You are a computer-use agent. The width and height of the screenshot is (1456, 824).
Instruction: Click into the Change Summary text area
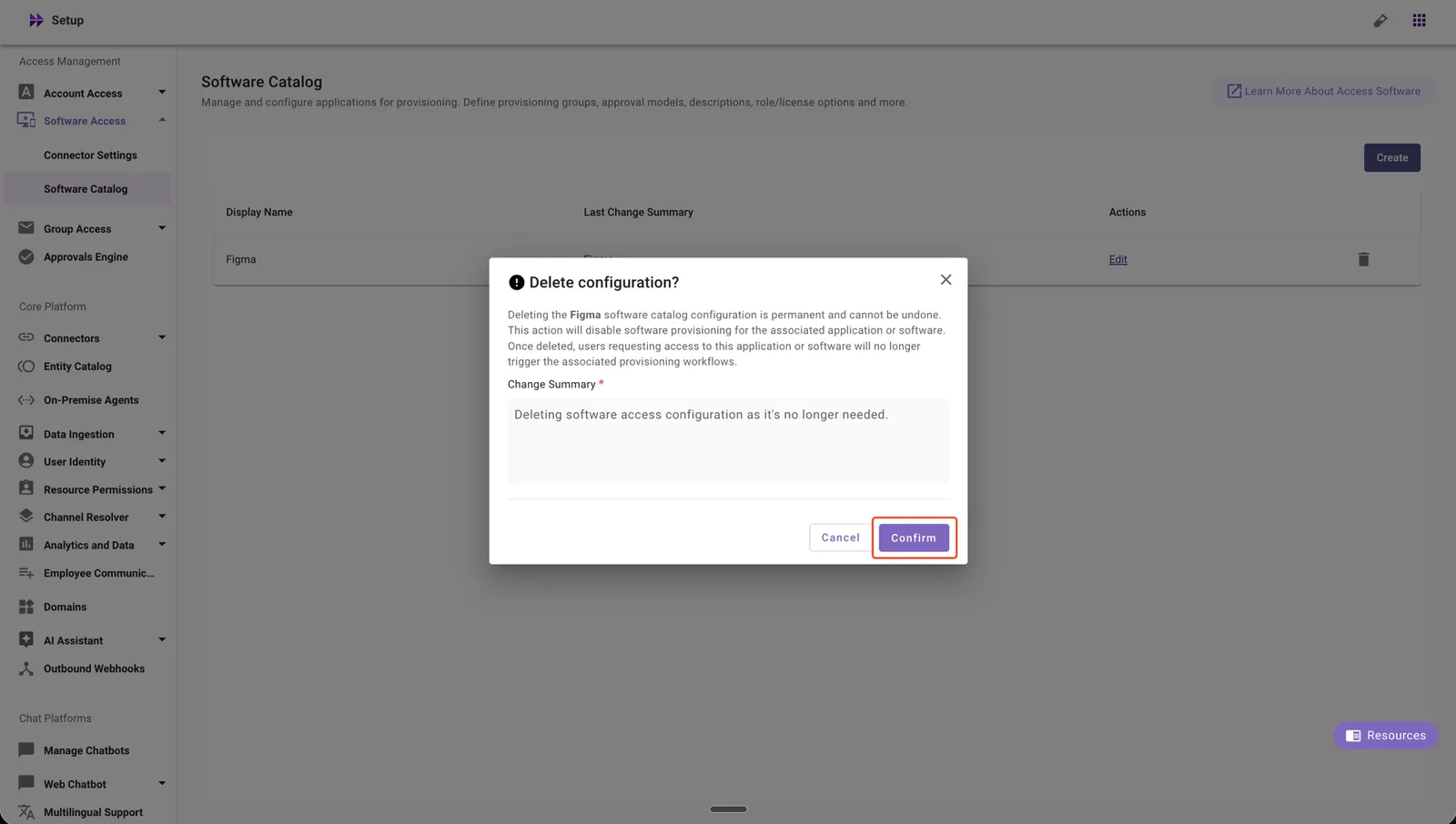[728, 441]
